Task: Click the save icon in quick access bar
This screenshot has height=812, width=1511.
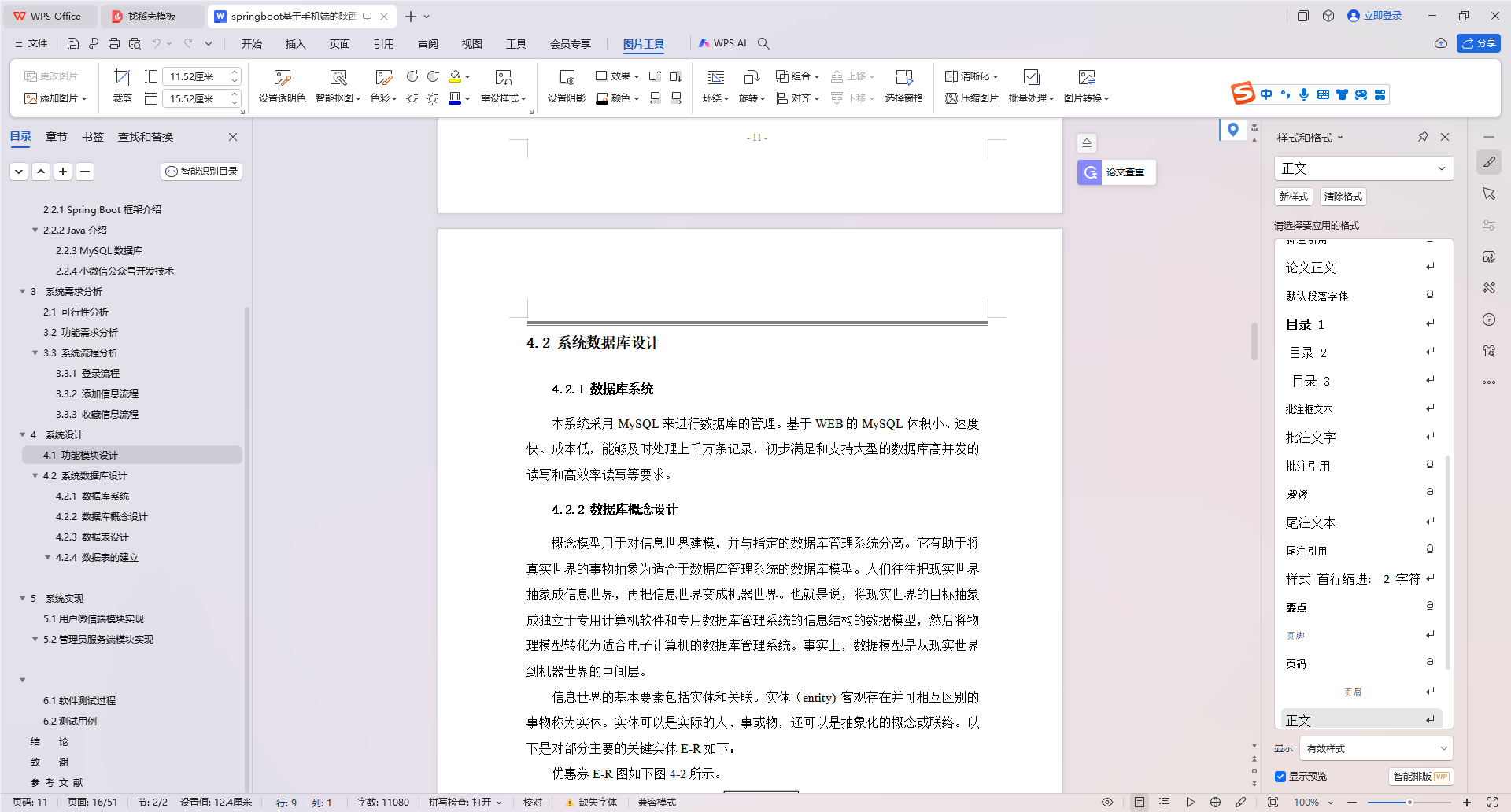Action: coord(73,43)
